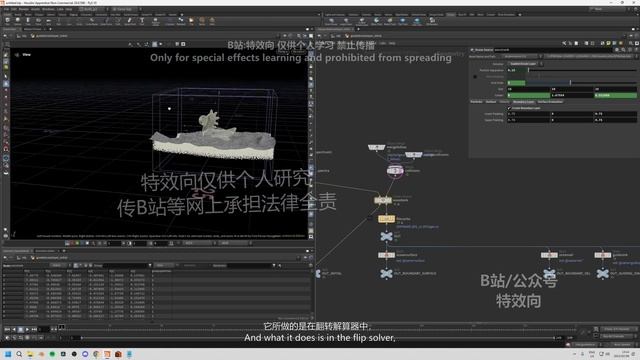
Task: Add new shelf tab with plus after Drive Simulation
Action: point(520,14)
